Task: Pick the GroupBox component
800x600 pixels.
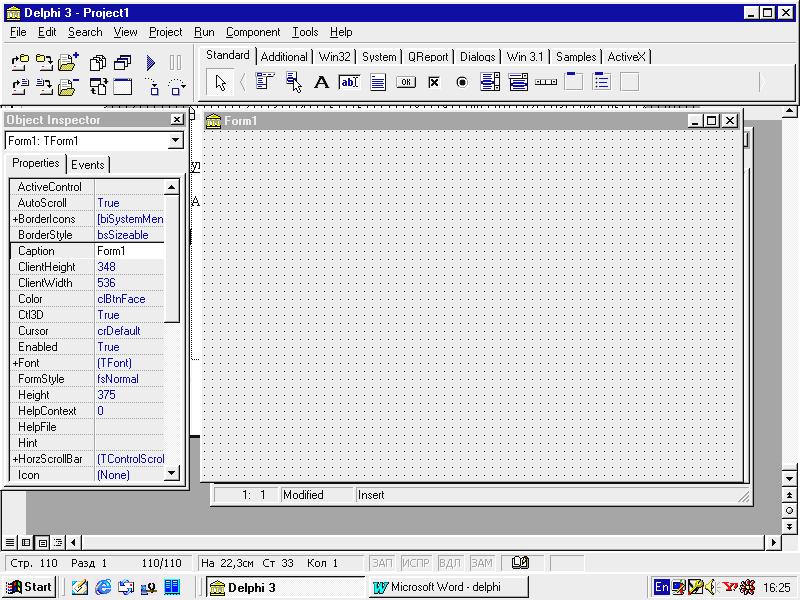Action: click(x=573, y=82)
